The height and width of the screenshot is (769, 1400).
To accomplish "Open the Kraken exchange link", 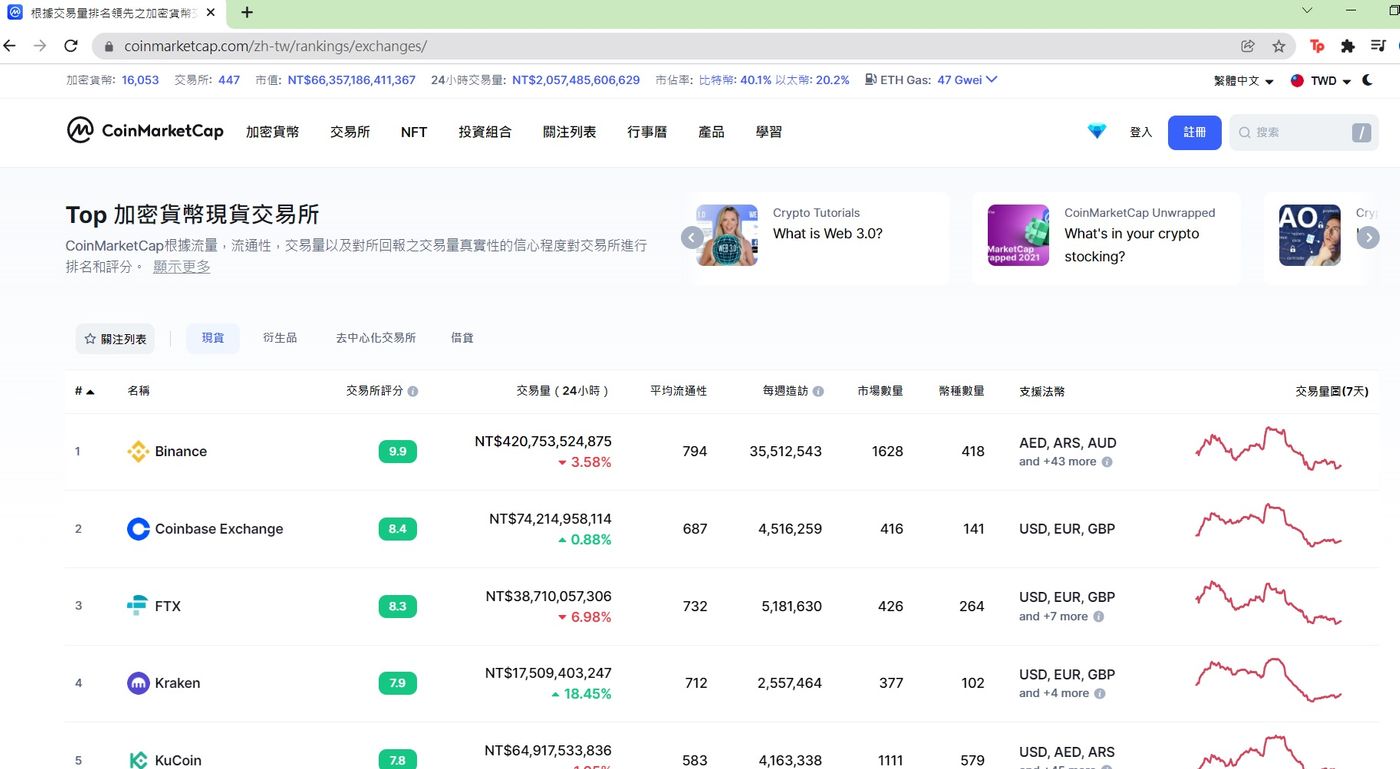I will pos(178,683).
